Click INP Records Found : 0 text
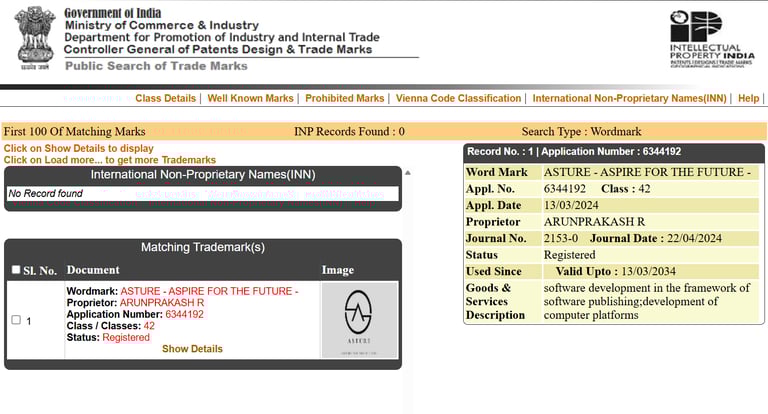Image resolution: width=768 pixels, height=414 pixels. [349, 131]
